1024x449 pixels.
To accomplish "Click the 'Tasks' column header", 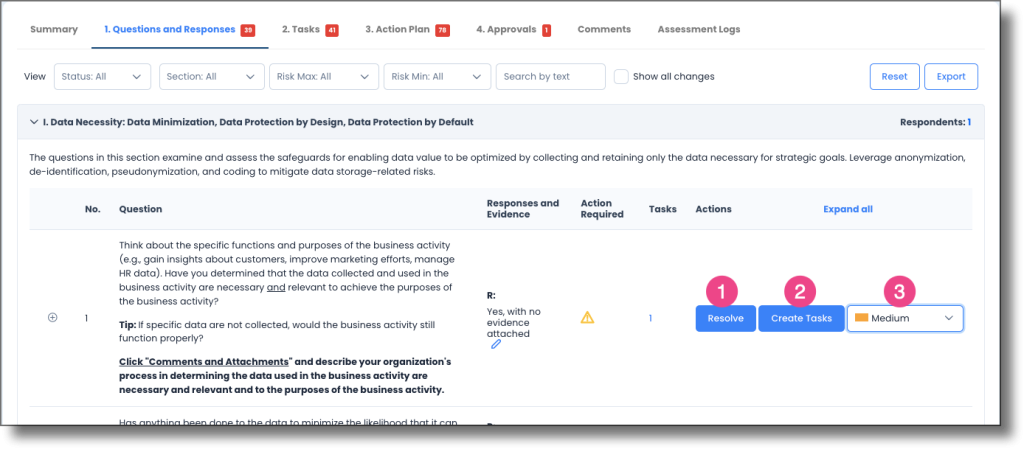I will [x=662, y=209].
